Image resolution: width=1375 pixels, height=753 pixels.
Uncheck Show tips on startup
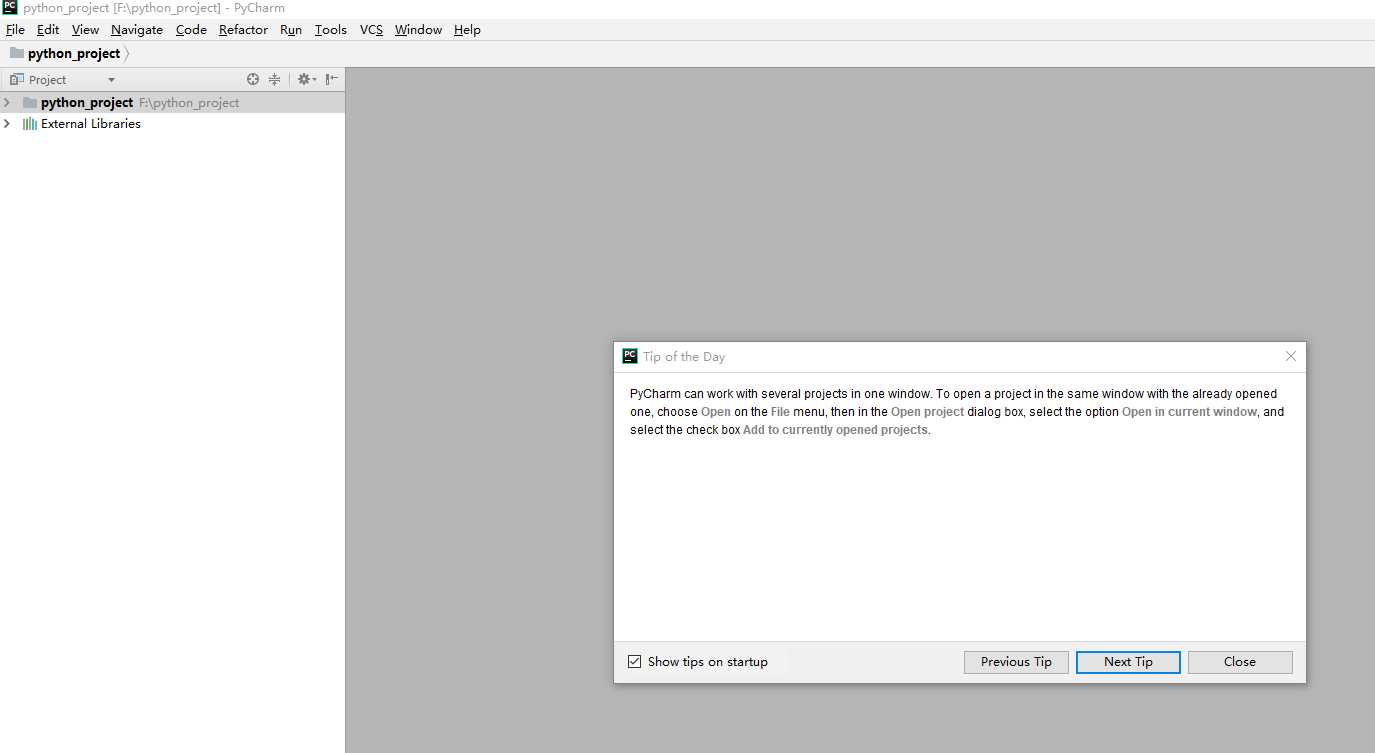click(634, 662)
